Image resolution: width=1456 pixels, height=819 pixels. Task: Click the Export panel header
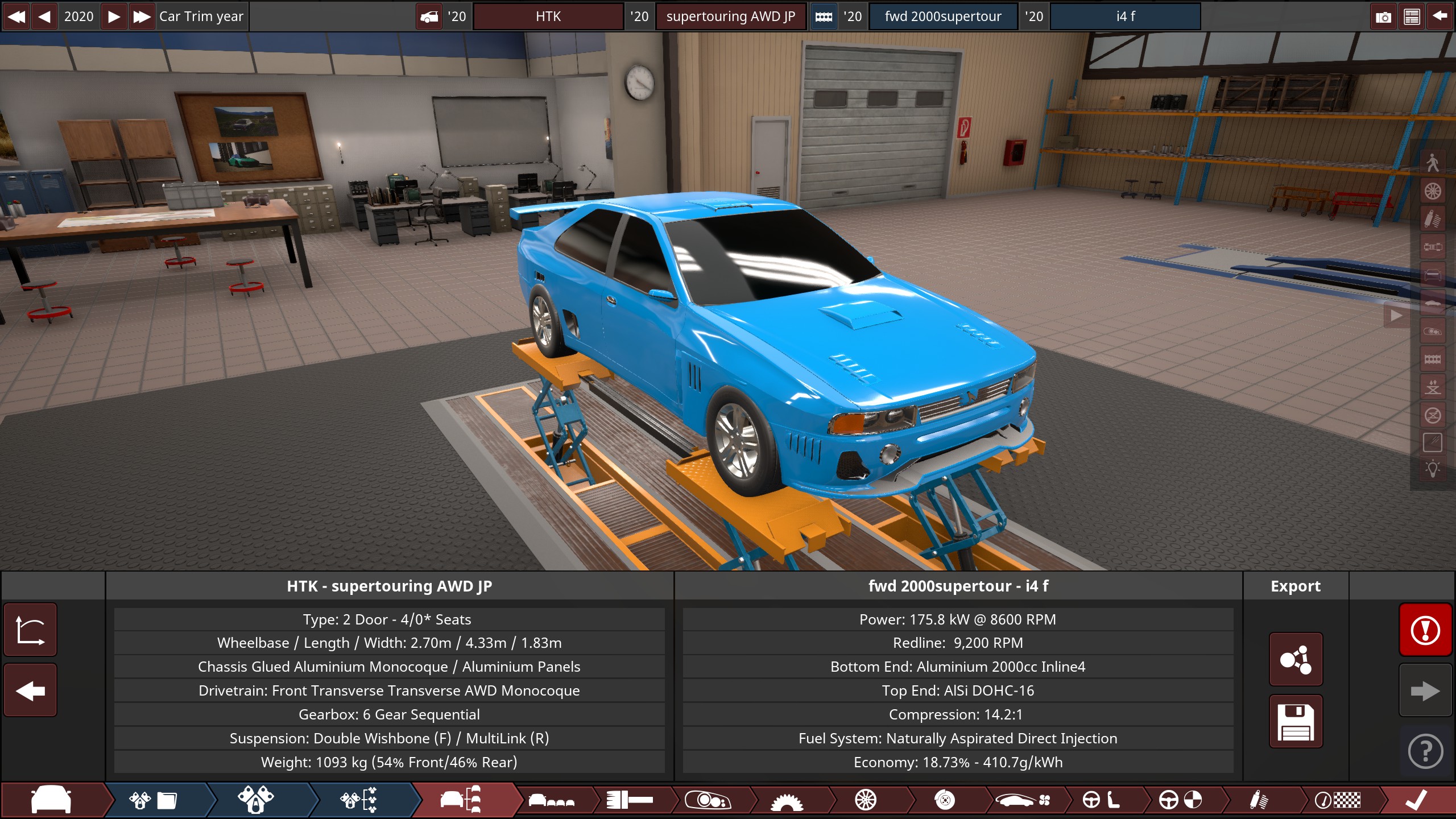click(1296, 586)
